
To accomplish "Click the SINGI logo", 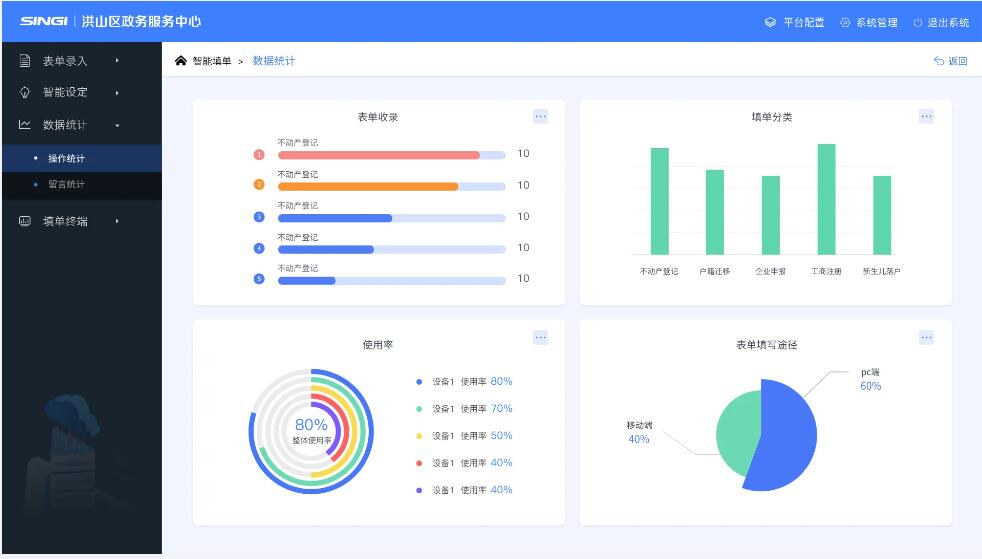I will pyautogui.click(x=43, y=21).
